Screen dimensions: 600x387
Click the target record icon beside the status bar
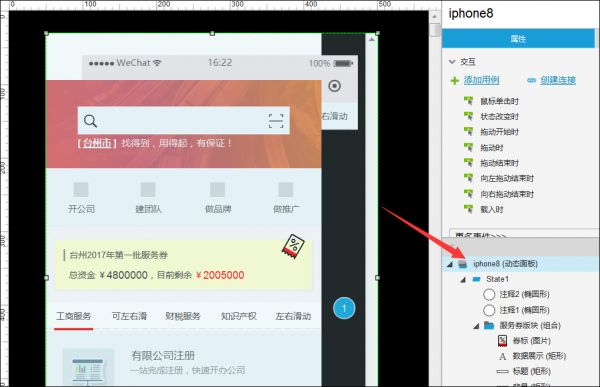(334, 86)
